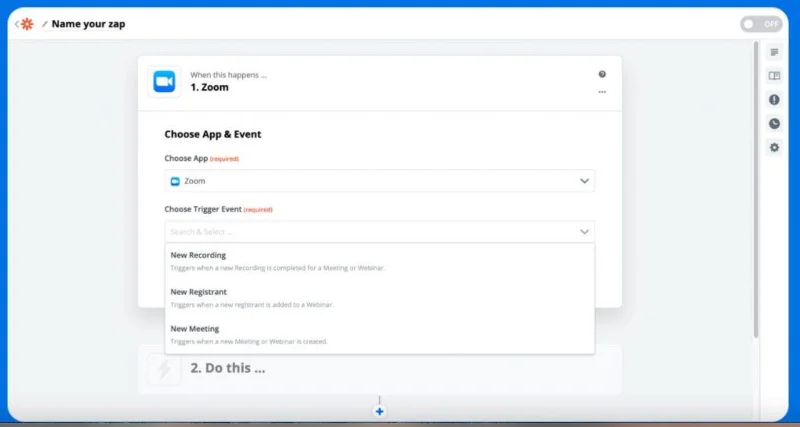
Task: Collapse the trigger event dropdown chevron
Action: (584, 232)
